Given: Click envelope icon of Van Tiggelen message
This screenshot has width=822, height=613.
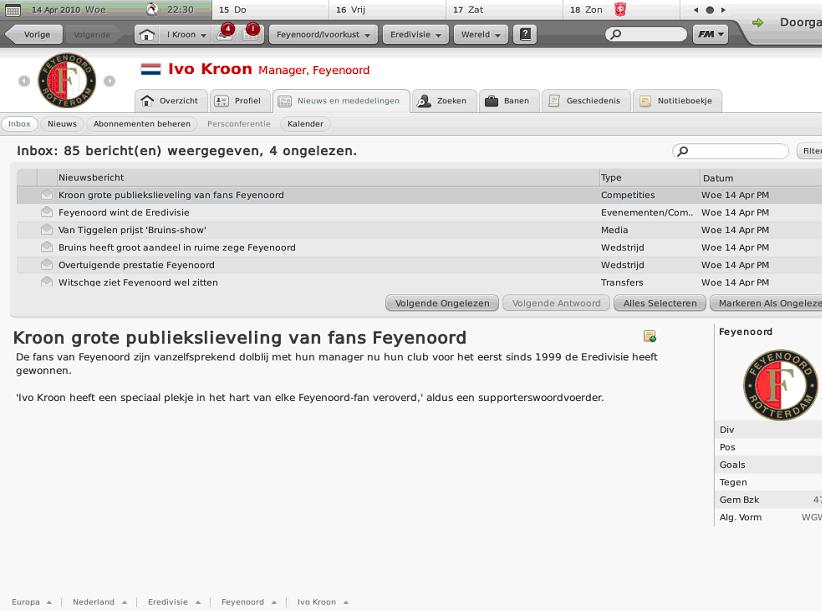Looking at the screenshot, I should [x=47, y=230].
